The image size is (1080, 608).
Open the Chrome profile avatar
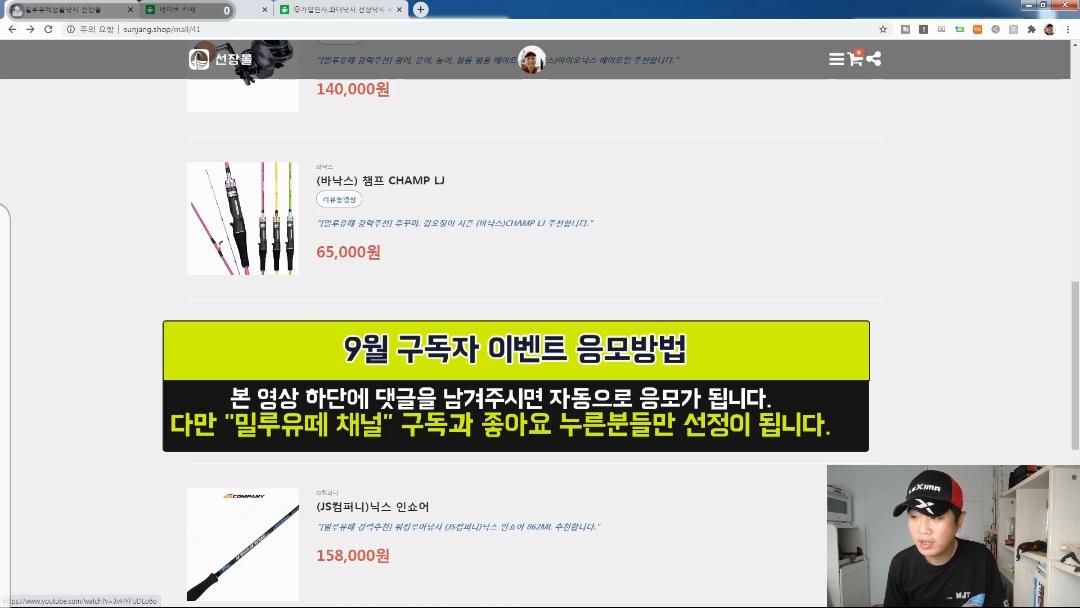(1049, 29)
